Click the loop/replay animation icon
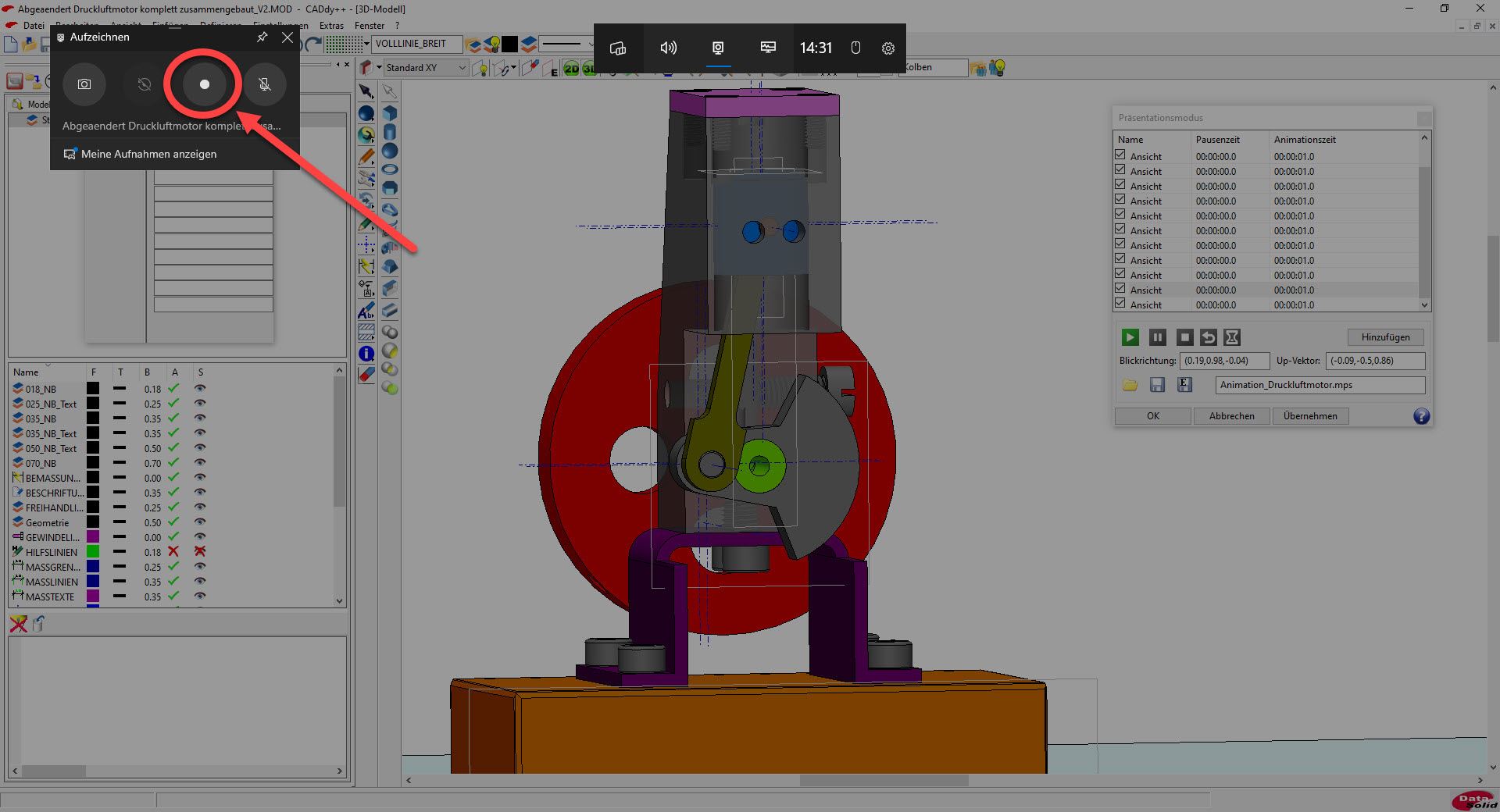 [1209, 337]
